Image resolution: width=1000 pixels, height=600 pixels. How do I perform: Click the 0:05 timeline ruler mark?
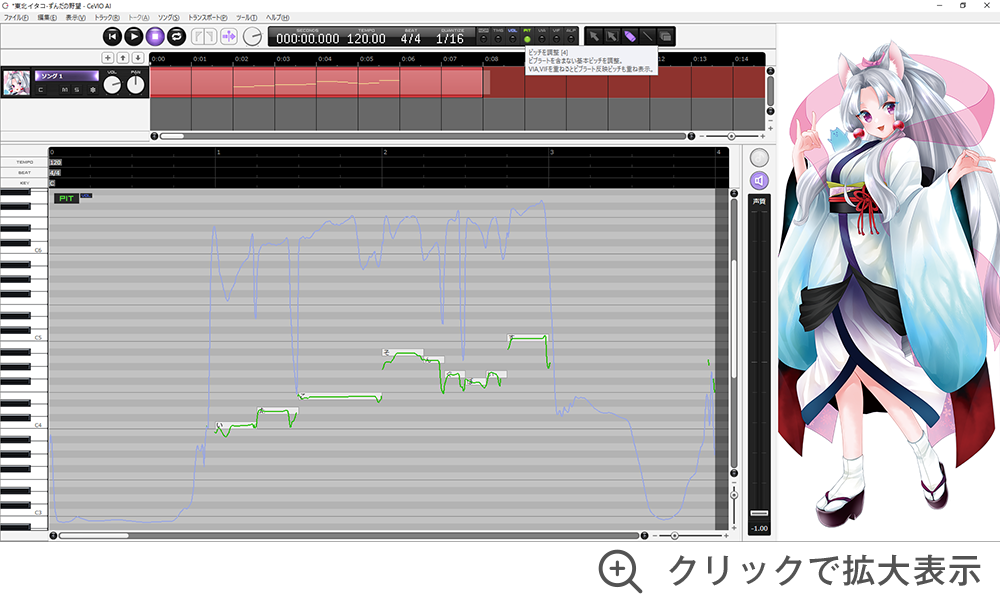coord(366,59)
